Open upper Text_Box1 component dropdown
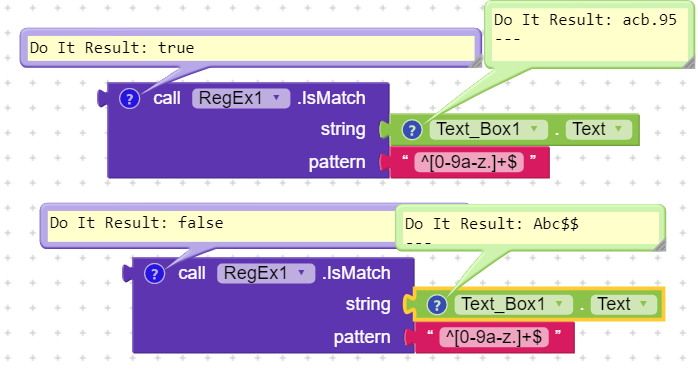The image size is (698, 370). point(488,129)
